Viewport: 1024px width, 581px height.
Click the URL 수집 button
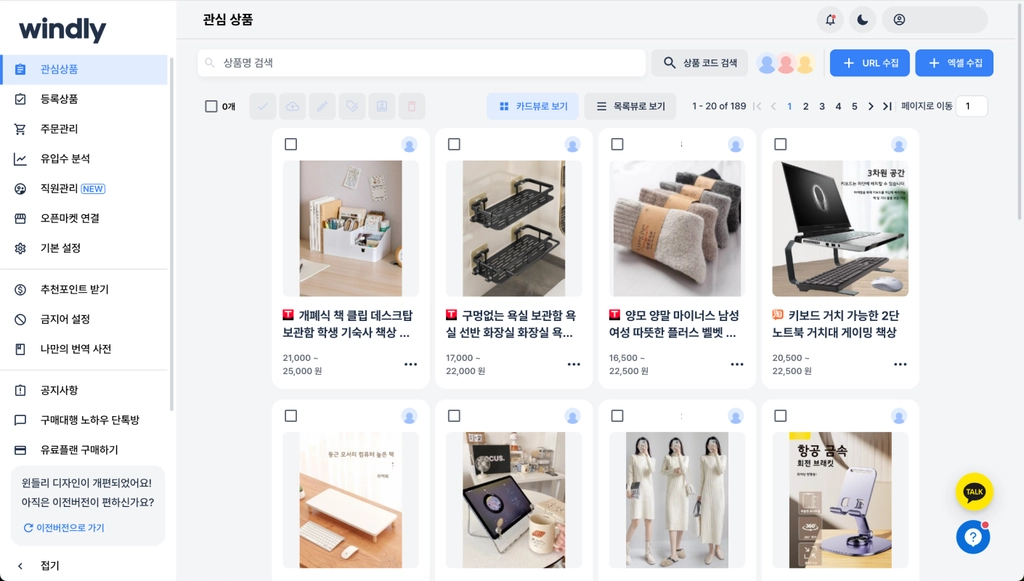(869, 63)
